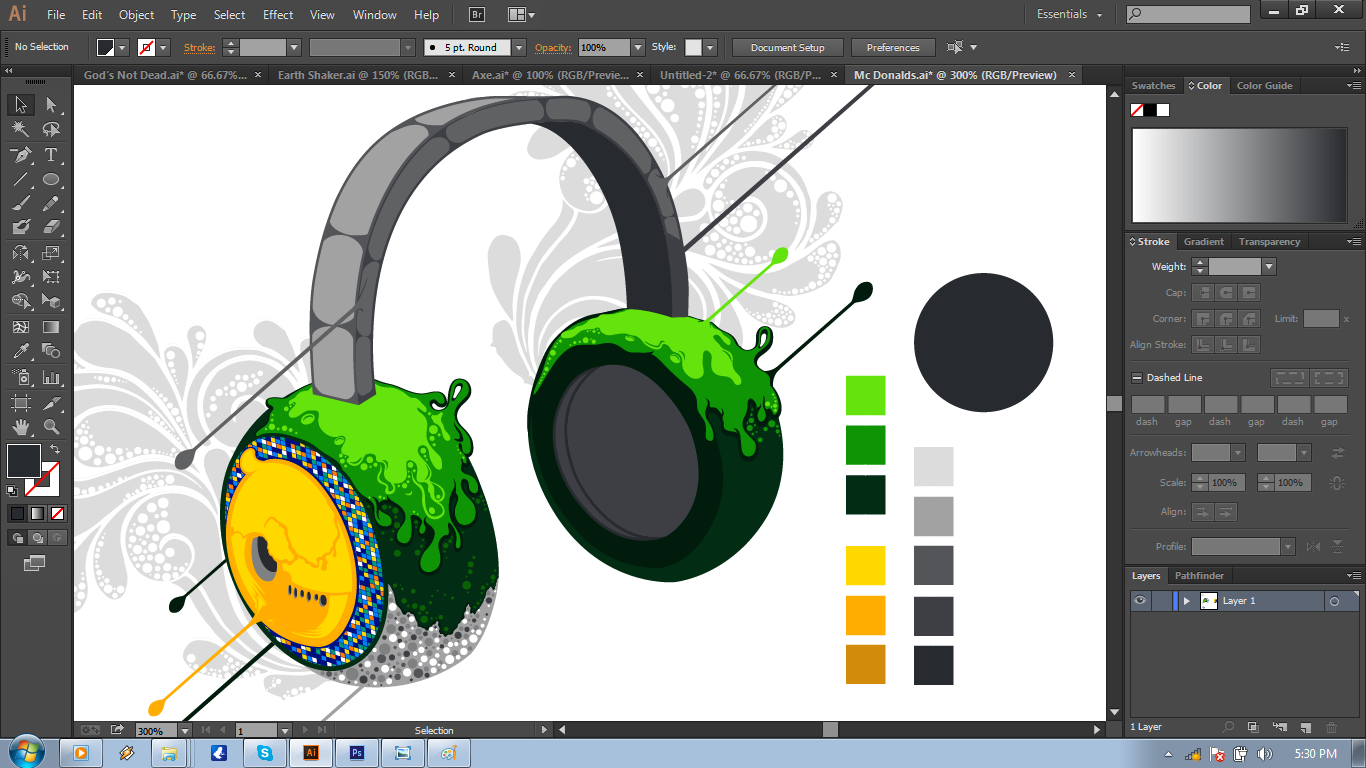
Task: Click the toolbar Fill color swatch
Action: 24,462
